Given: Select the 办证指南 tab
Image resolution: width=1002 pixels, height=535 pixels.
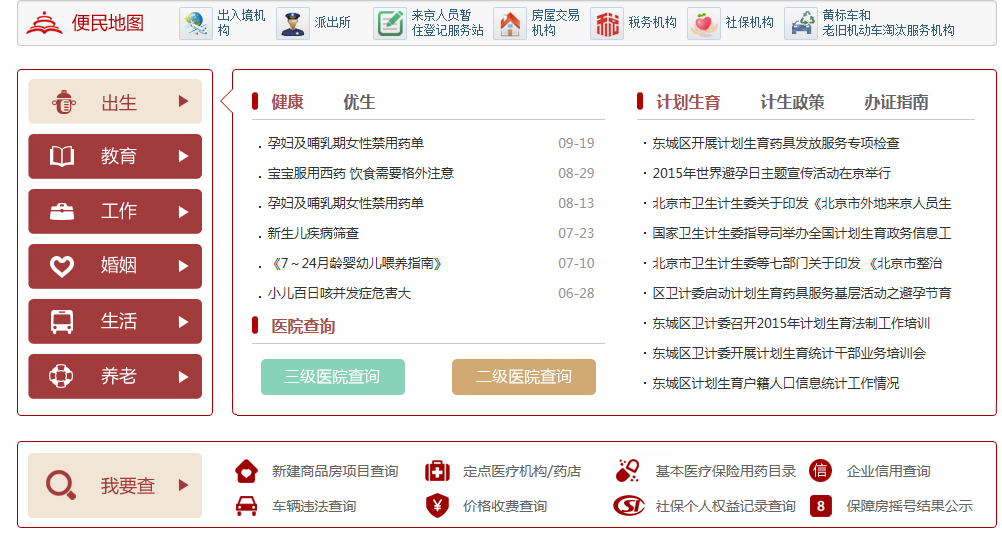Looking at the screenshot, I should (x=896, y=102).
